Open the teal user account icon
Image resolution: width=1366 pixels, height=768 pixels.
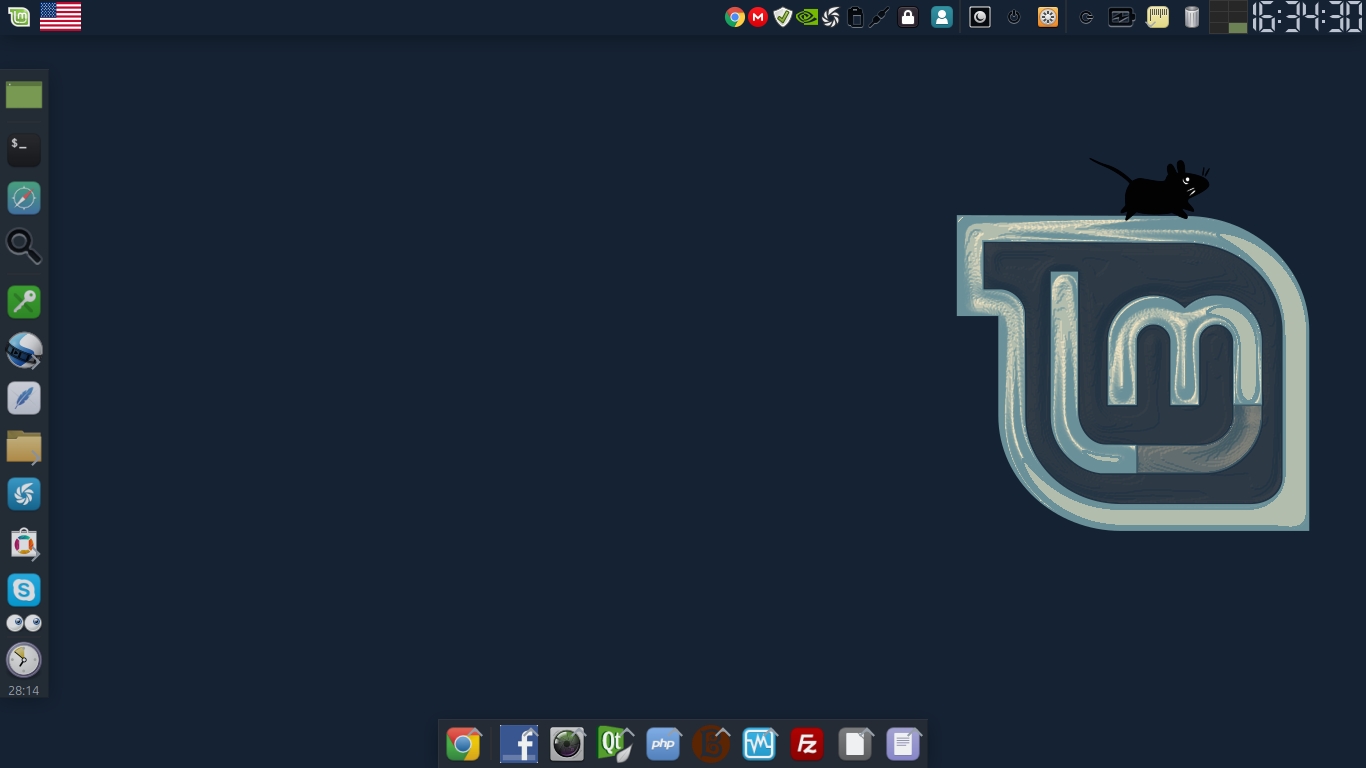(942, 17)
